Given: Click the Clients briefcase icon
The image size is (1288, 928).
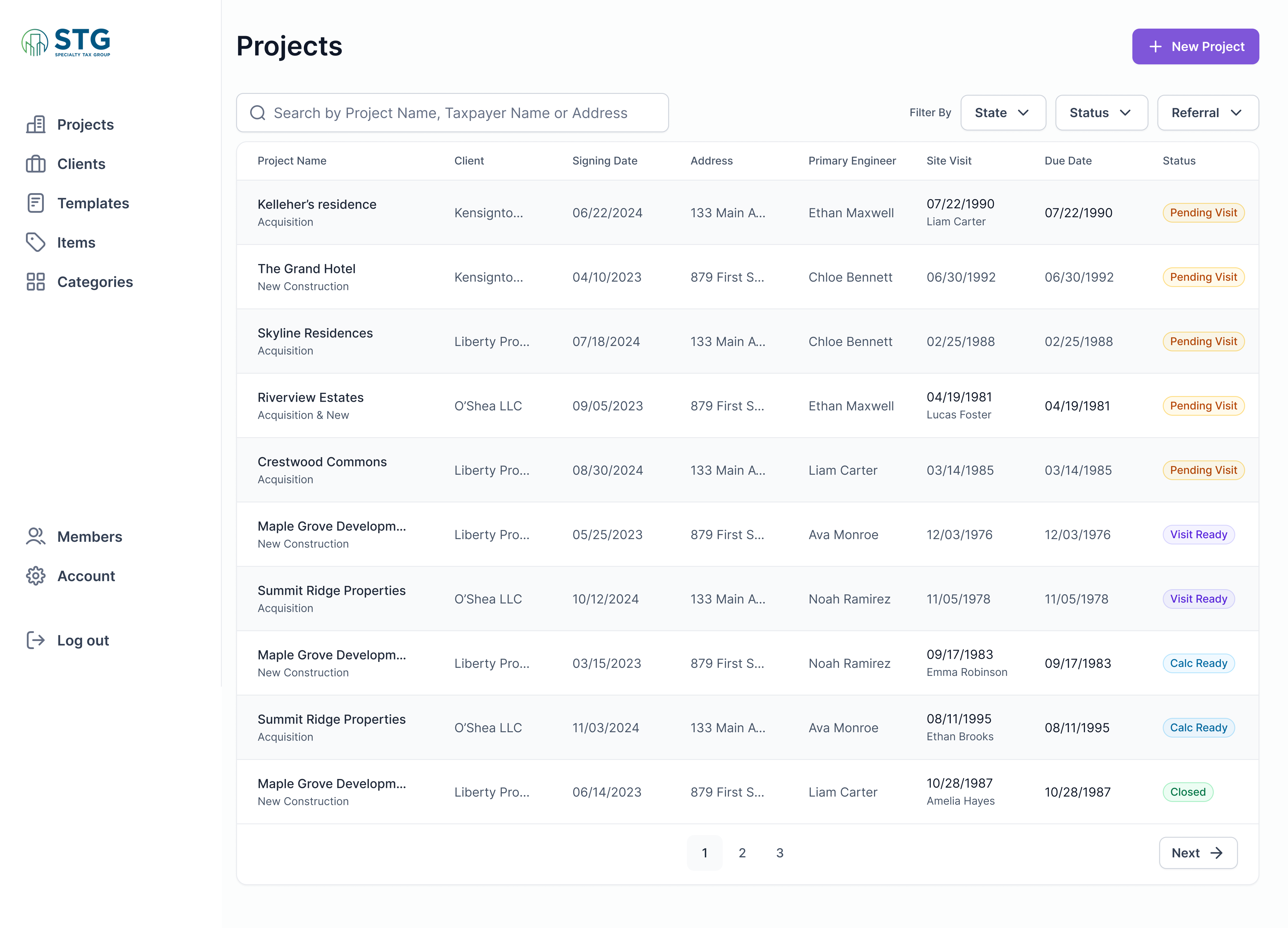Looking at the screenshot, I should (x=36, y=164).
